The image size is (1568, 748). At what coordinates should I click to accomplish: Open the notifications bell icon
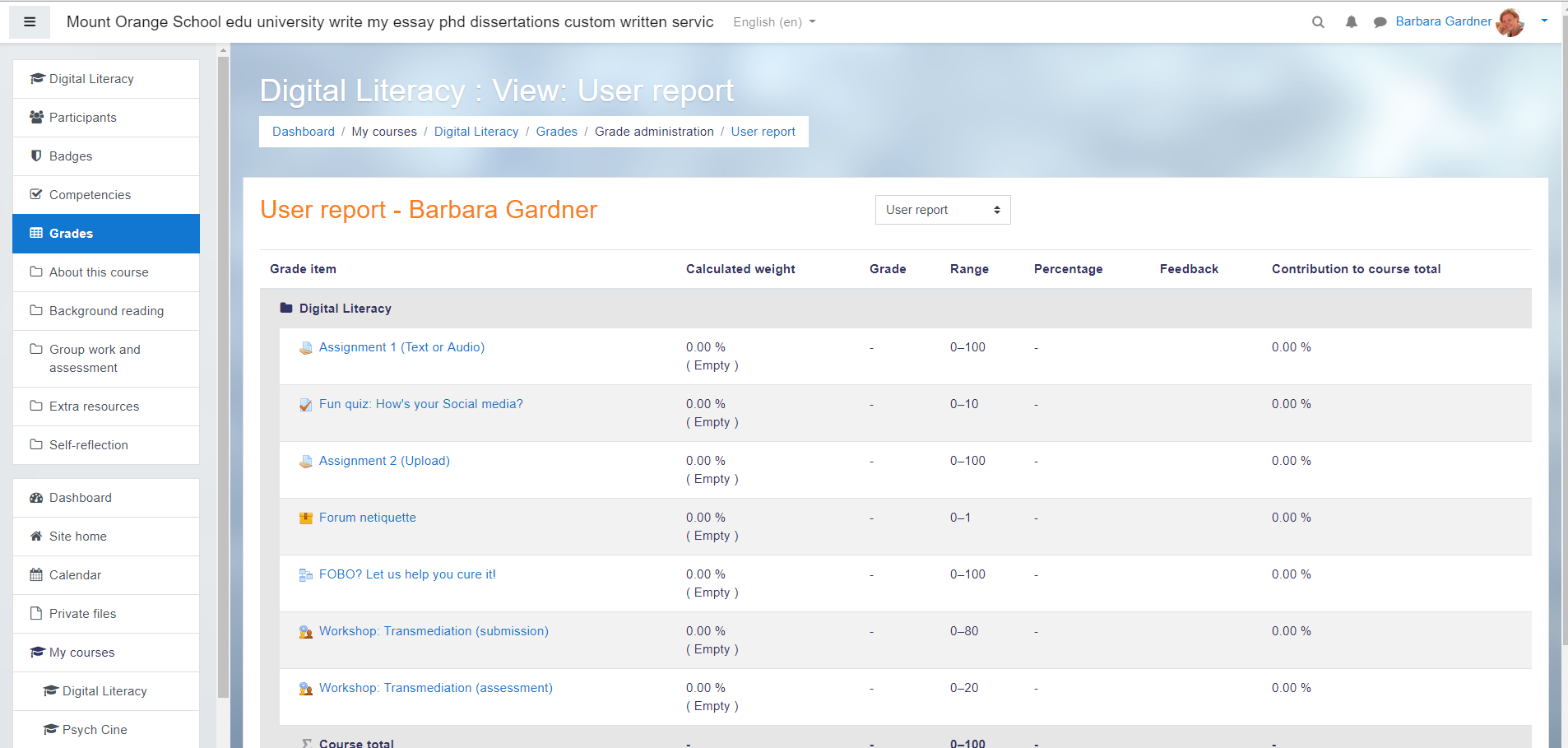point(1351,22)
